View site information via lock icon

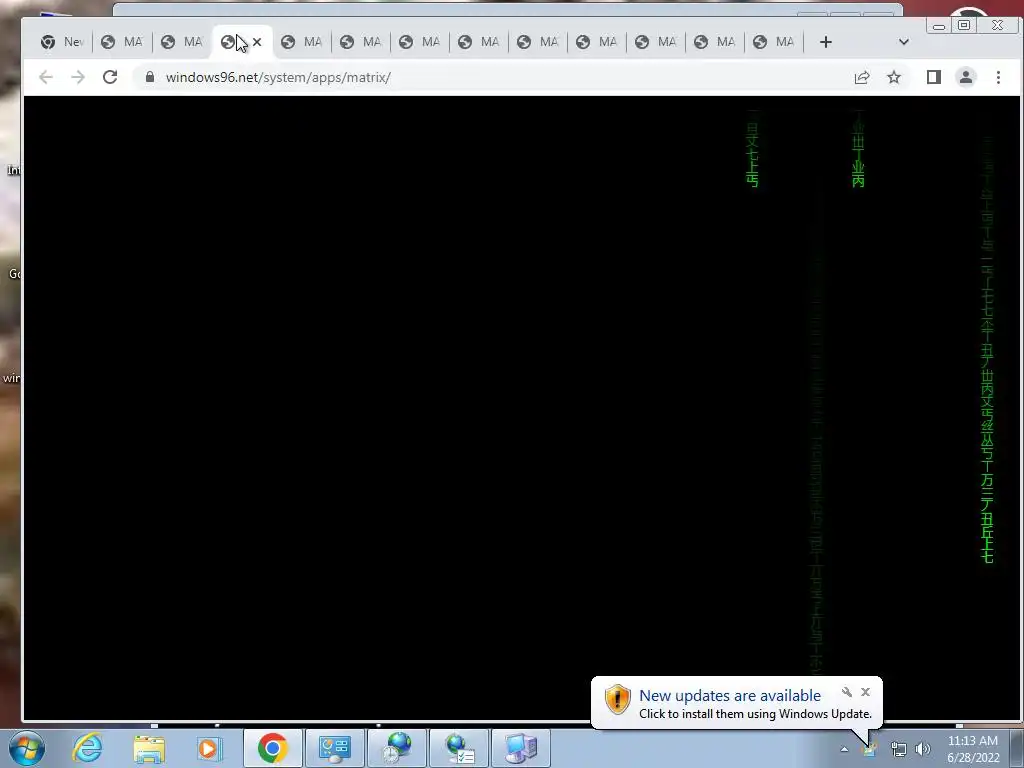tap(150, 77)
